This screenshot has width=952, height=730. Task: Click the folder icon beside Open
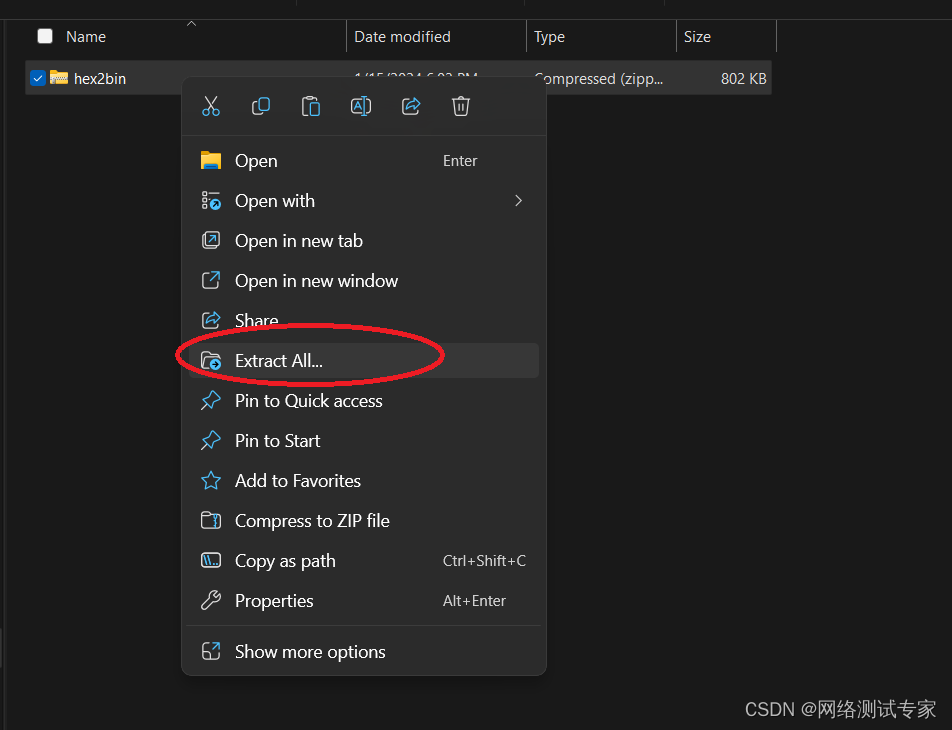pos(211,160)
